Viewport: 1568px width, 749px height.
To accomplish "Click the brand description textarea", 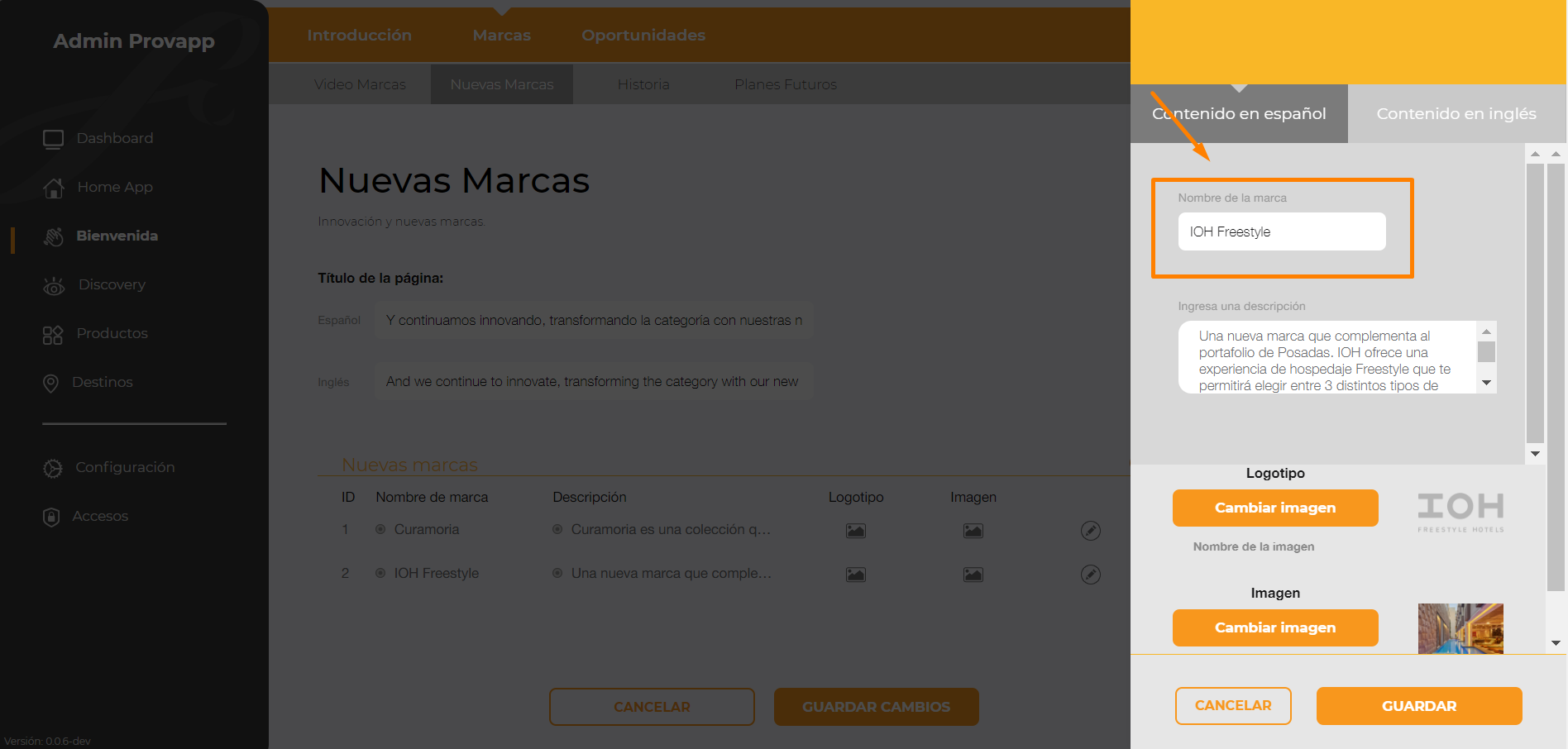I will pyautogui.click(x=1328, y=357).
